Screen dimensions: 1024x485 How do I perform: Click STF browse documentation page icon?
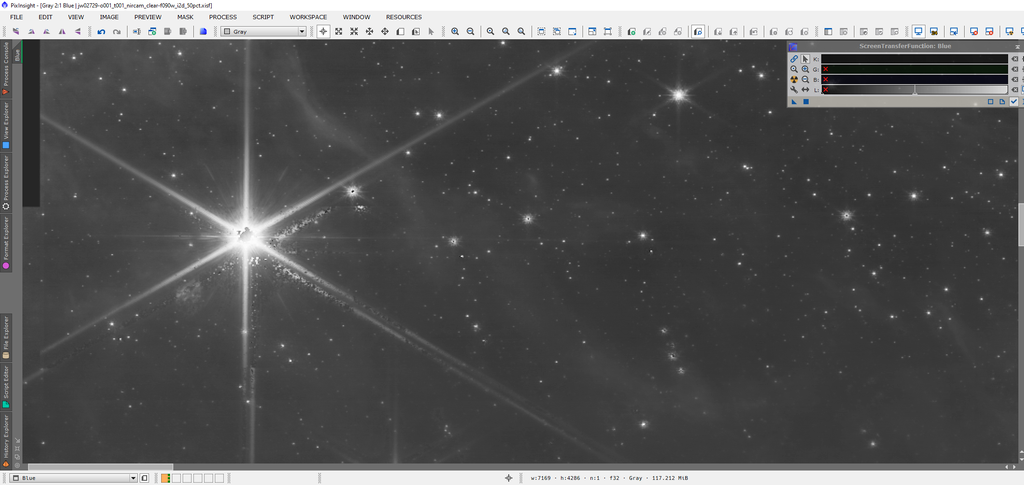(x=1002, y=102)
